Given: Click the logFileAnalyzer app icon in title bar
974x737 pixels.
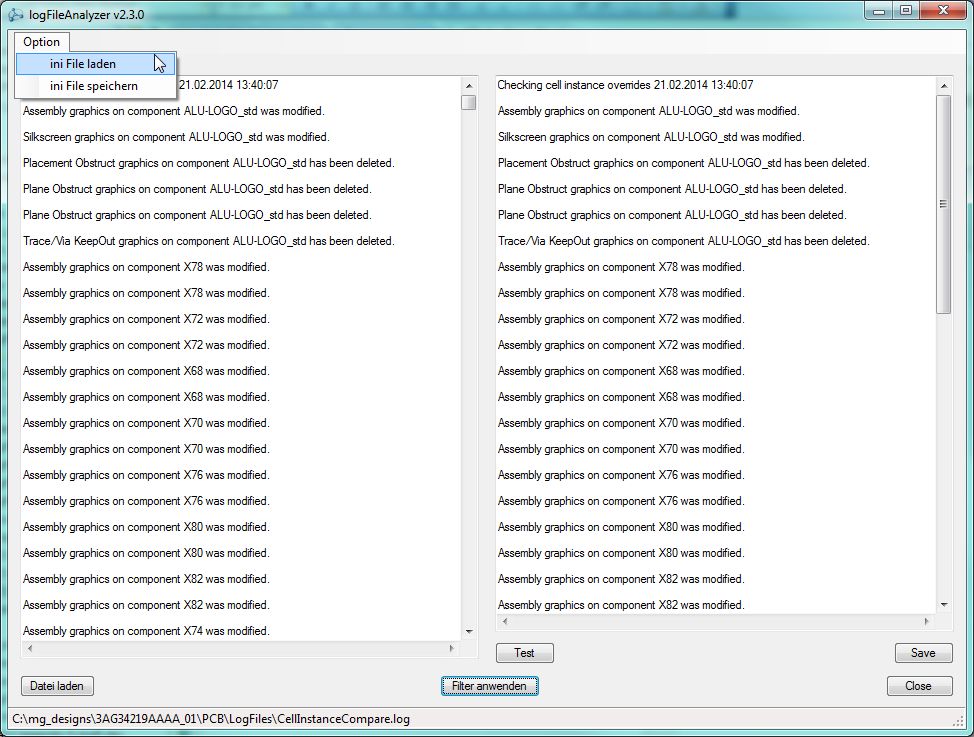Looking at the screenshot, I should tap(17, 12).
